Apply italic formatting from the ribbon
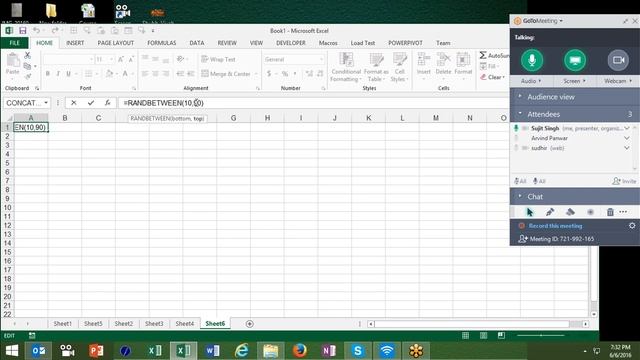 pyautogui.click(x=58, y=74)
